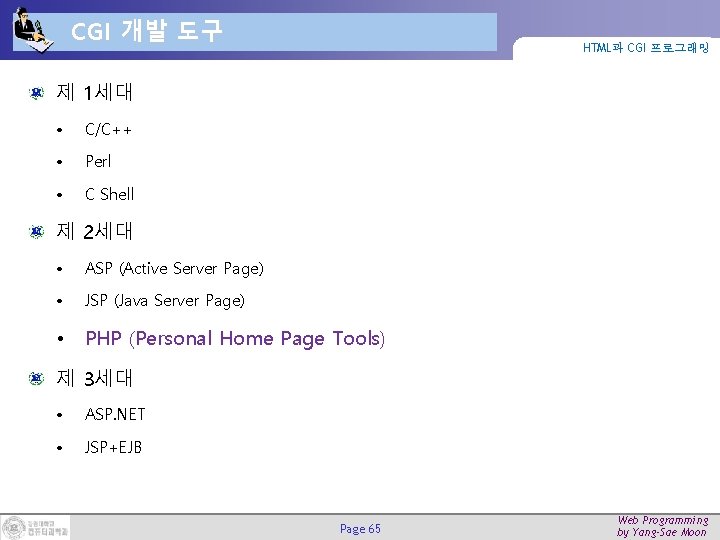
Task: Click the university logo in footer
Action: (35, 527)
